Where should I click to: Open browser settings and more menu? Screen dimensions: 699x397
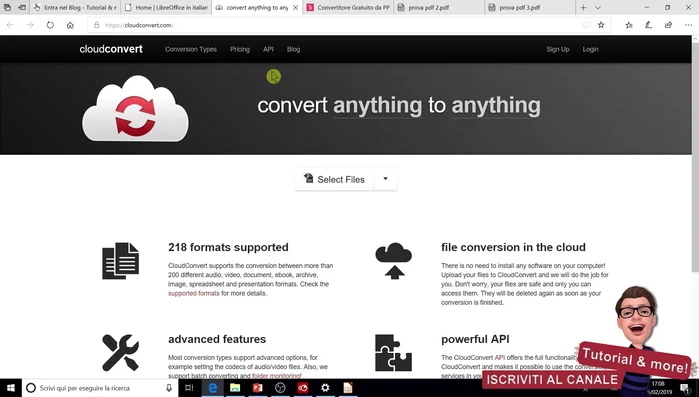click(688, 25)
